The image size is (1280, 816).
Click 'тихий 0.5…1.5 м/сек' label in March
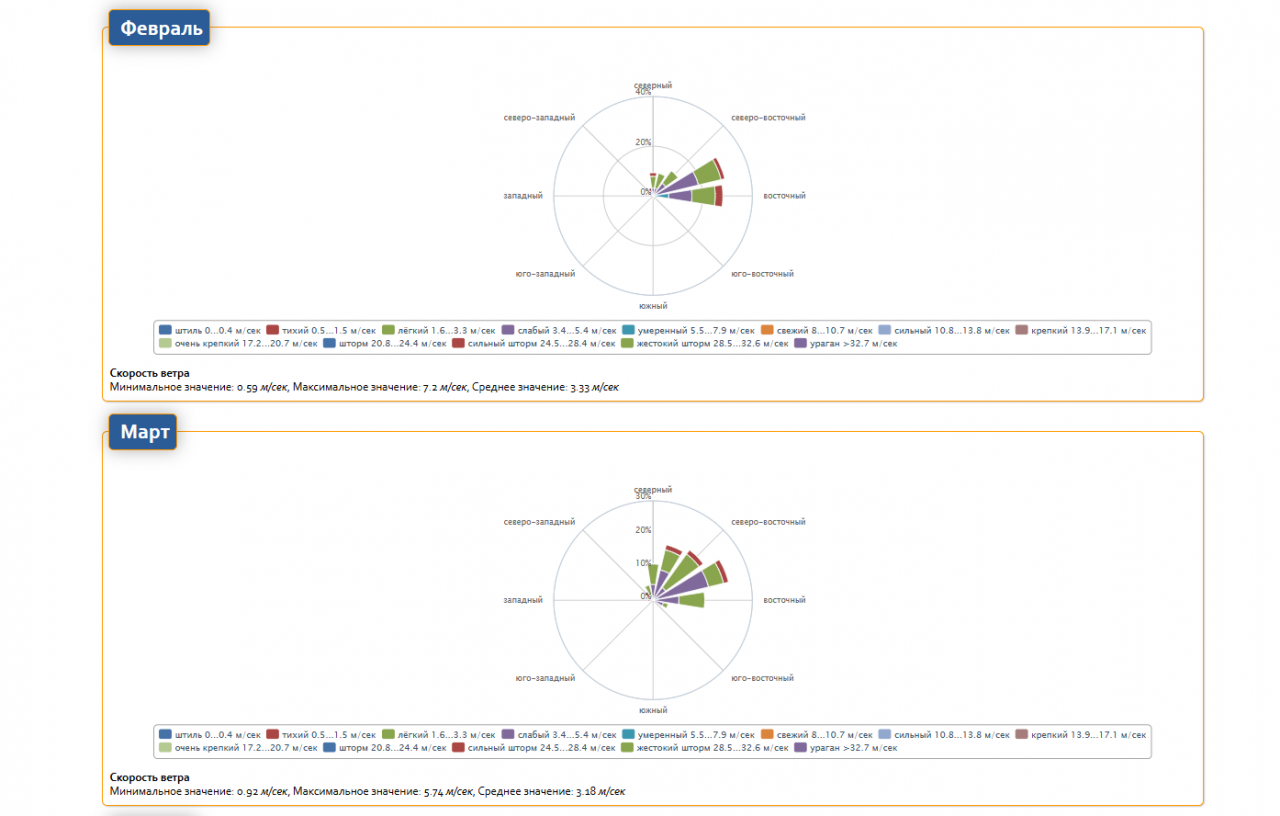click(x=329, y=734)
